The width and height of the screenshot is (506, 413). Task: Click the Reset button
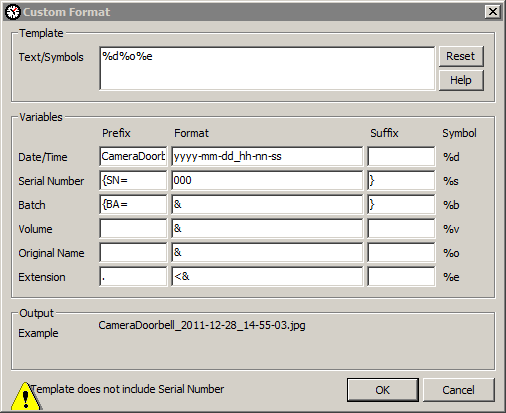tap(461, 56)
